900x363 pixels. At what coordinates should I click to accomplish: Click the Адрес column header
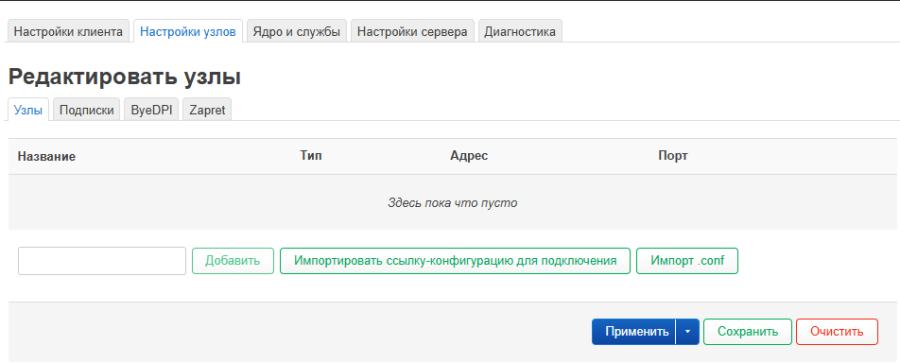point(469,156)
